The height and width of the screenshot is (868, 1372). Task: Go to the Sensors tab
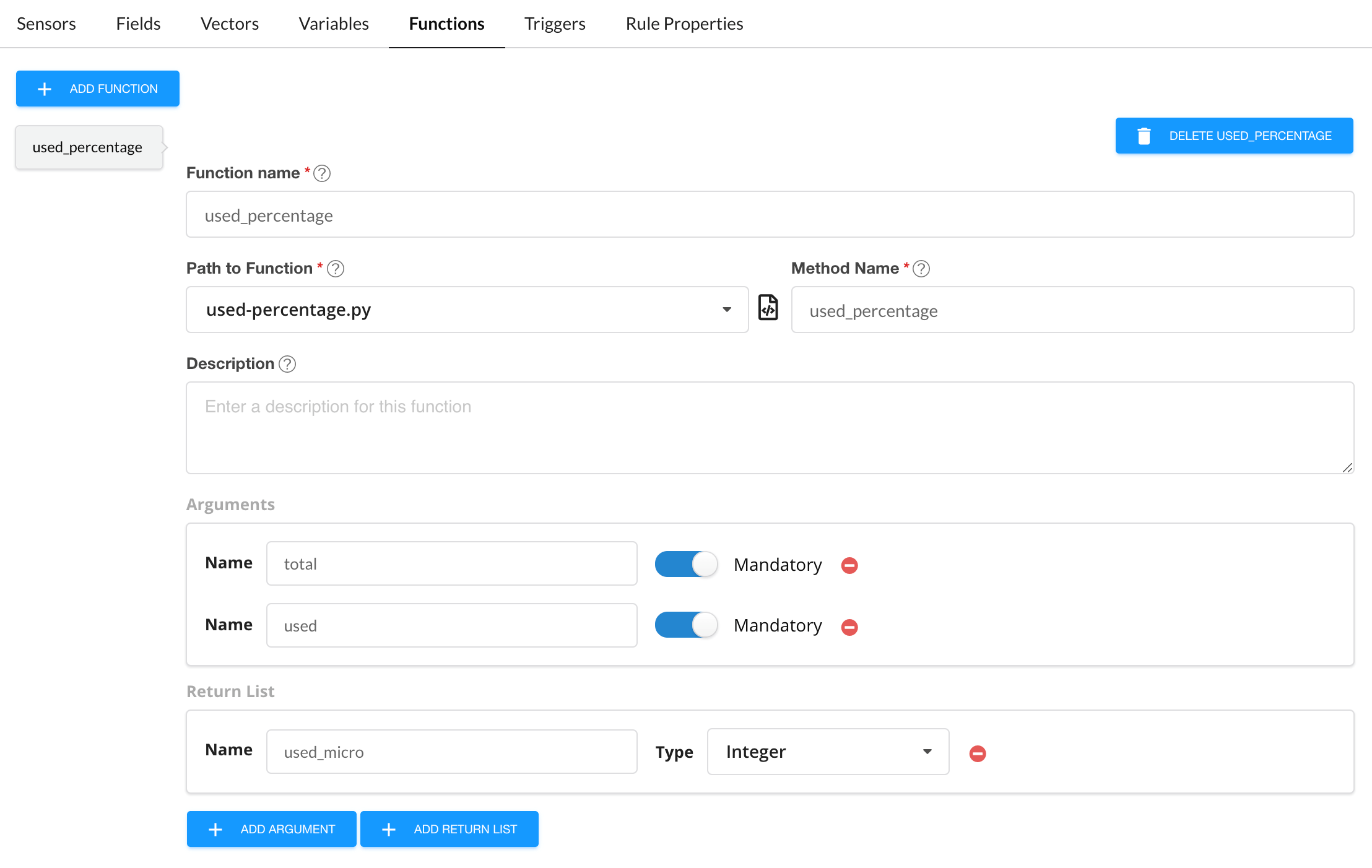pyautogui.click(x=46, y=24)
